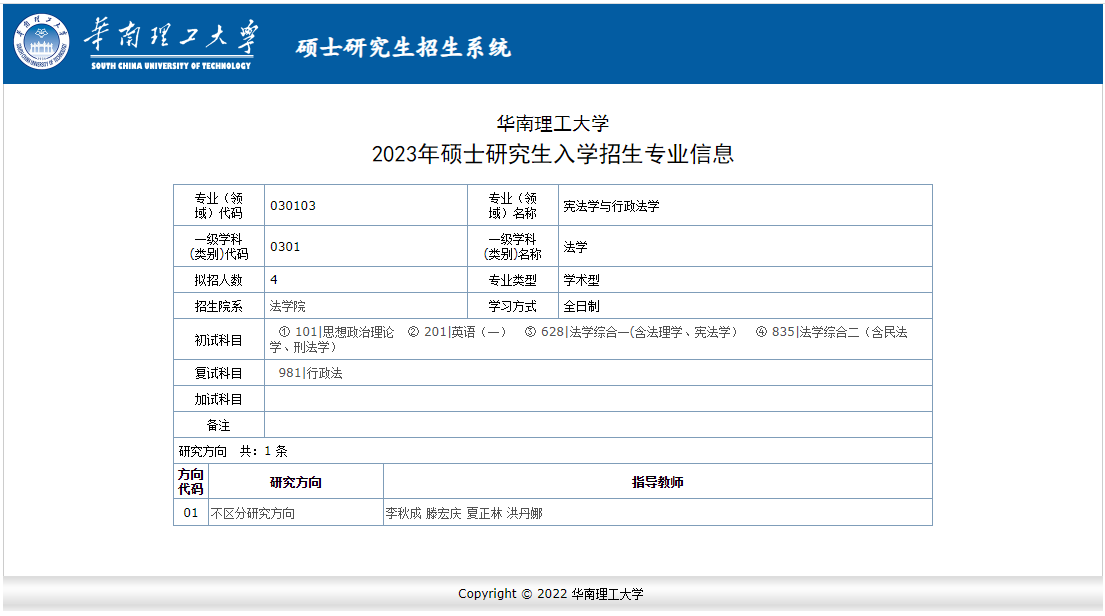Click the first-level discipline code 0301
The image size is (1105, 616).
(285, 247)
